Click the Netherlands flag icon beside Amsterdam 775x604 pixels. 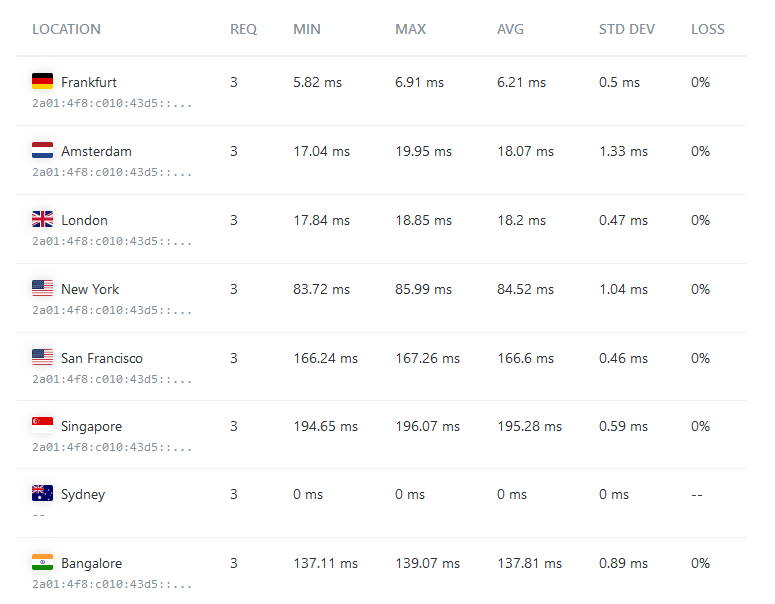[42, 151]
